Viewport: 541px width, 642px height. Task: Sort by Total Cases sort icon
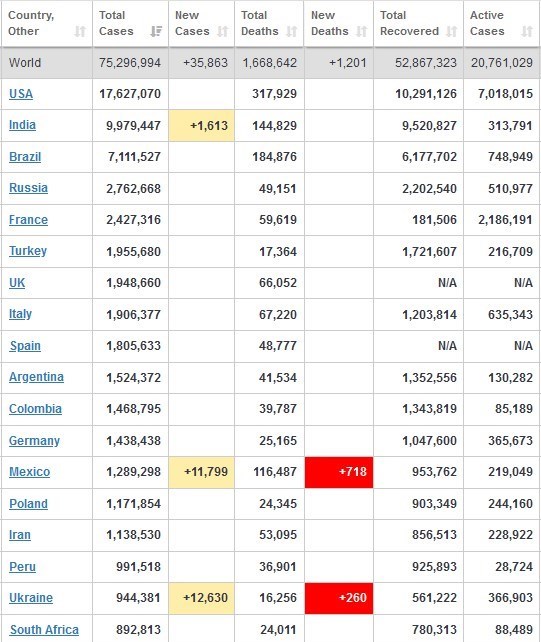(x=156, y=31)
